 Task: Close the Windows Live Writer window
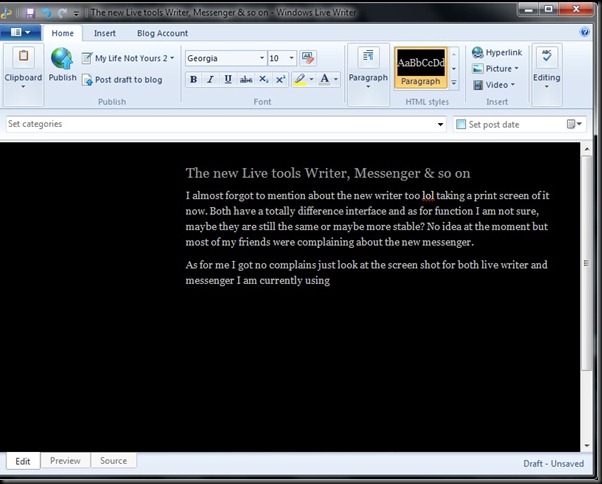tap(576, 9)
